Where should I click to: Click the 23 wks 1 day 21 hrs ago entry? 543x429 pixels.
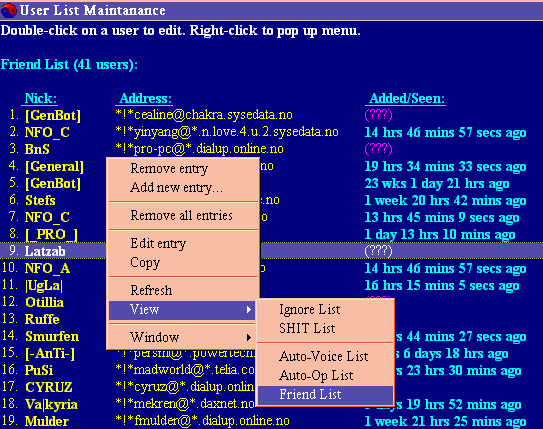point(437,183)
